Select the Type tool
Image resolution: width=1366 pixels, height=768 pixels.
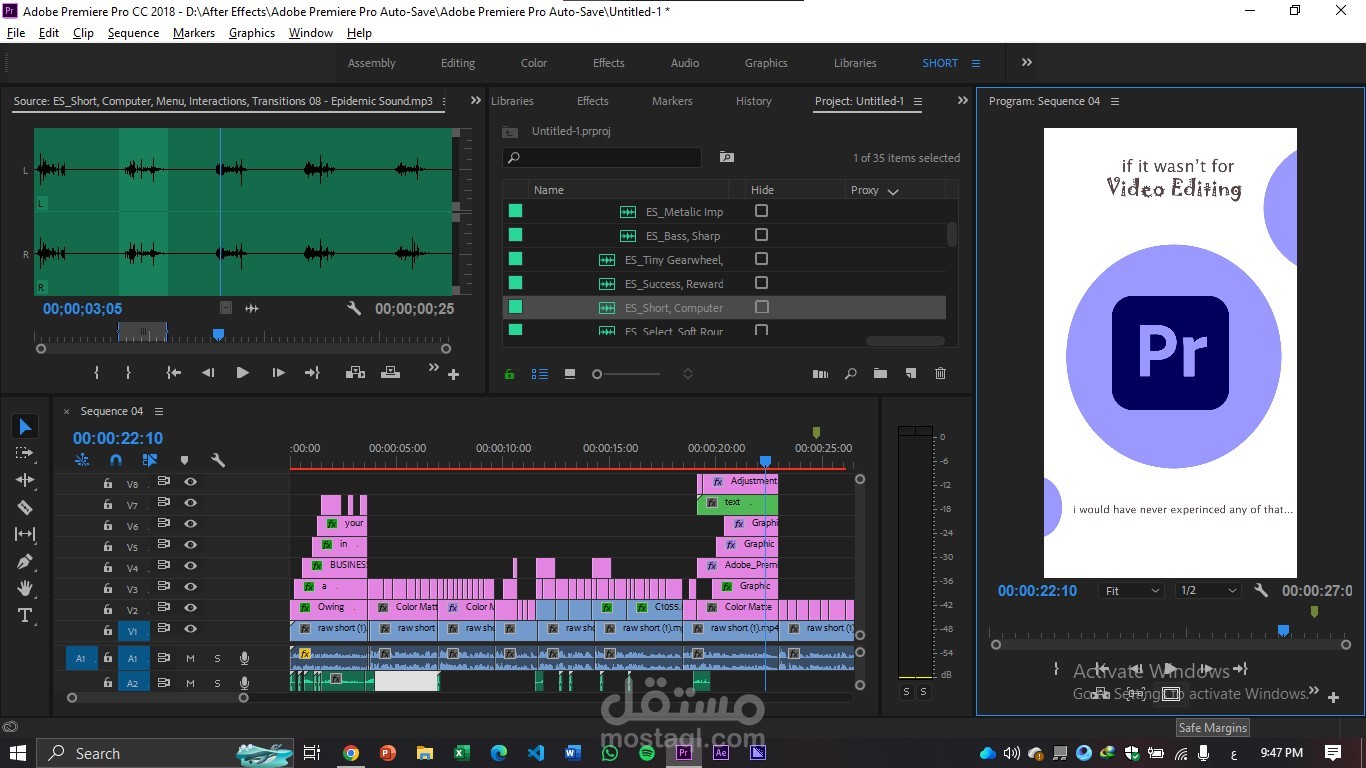25,615
